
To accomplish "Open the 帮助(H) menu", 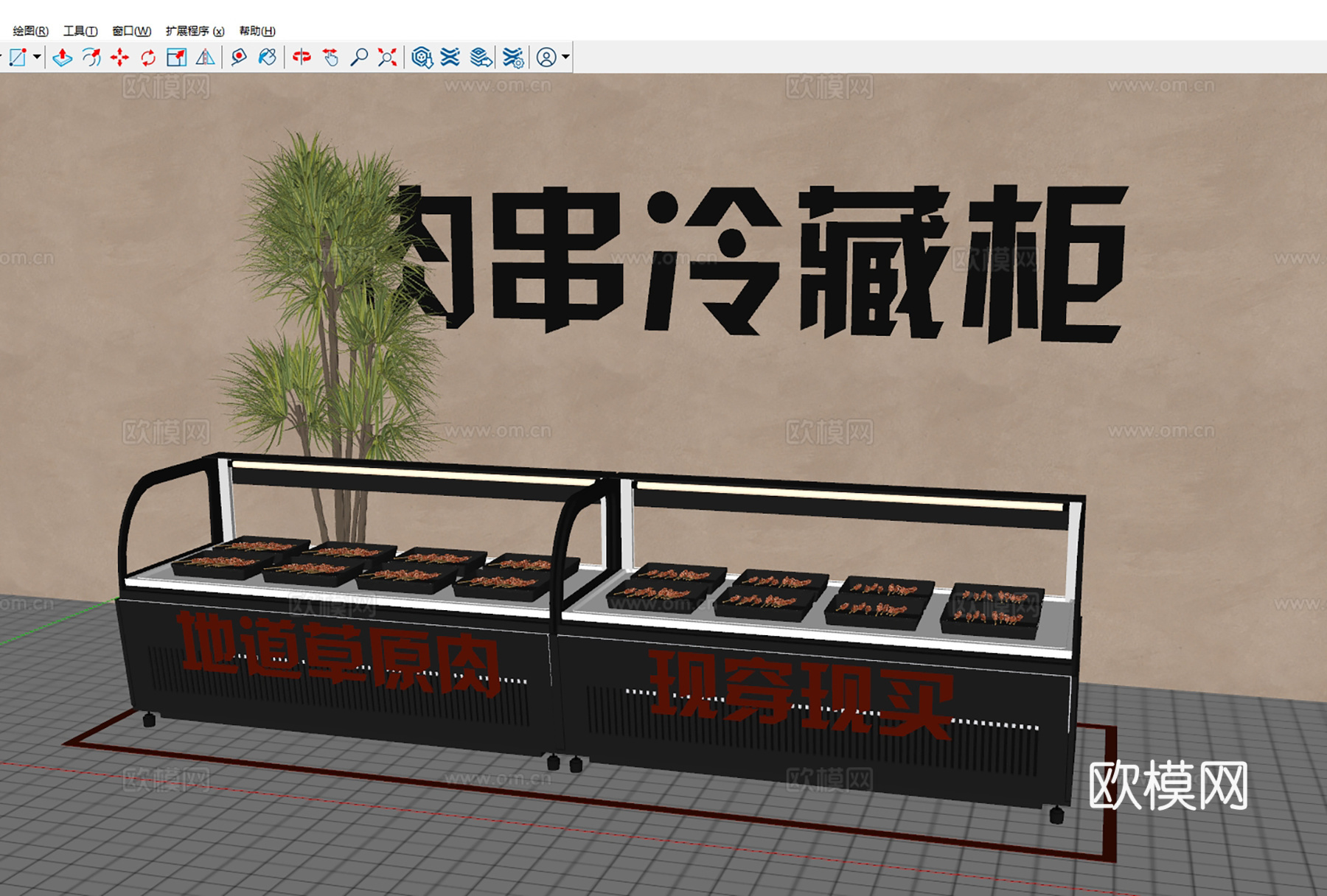I will (257, 31).
